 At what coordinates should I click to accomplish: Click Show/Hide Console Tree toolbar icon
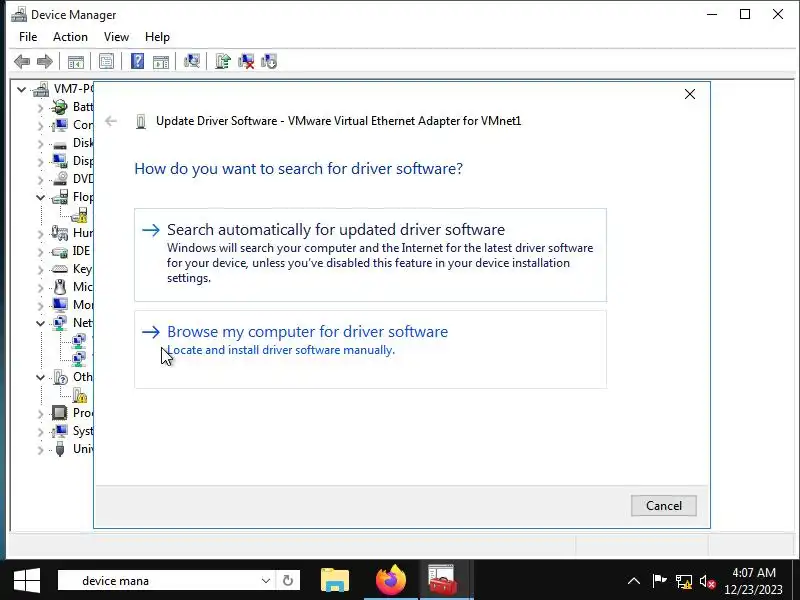pyautogui.click(x=76, y=62)
